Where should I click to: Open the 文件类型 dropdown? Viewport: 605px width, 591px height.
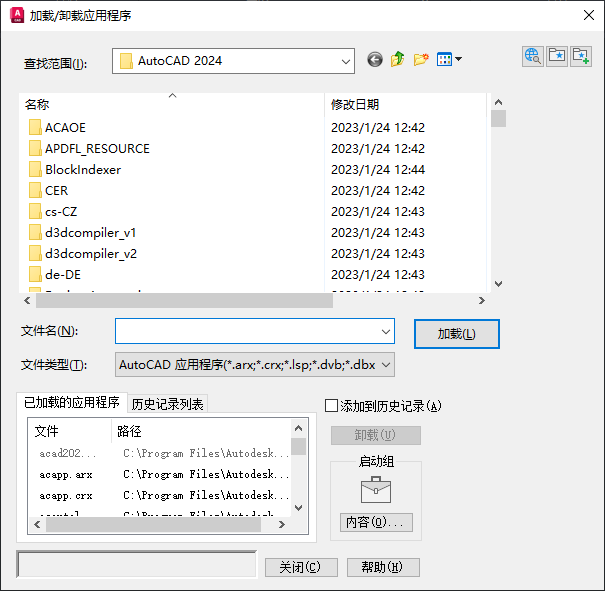click(x=255, y=365)
